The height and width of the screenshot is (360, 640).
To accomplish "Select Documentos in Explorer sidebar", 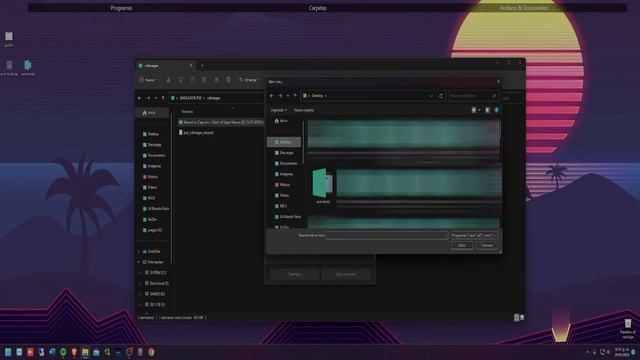I will (x=154, y=155).
